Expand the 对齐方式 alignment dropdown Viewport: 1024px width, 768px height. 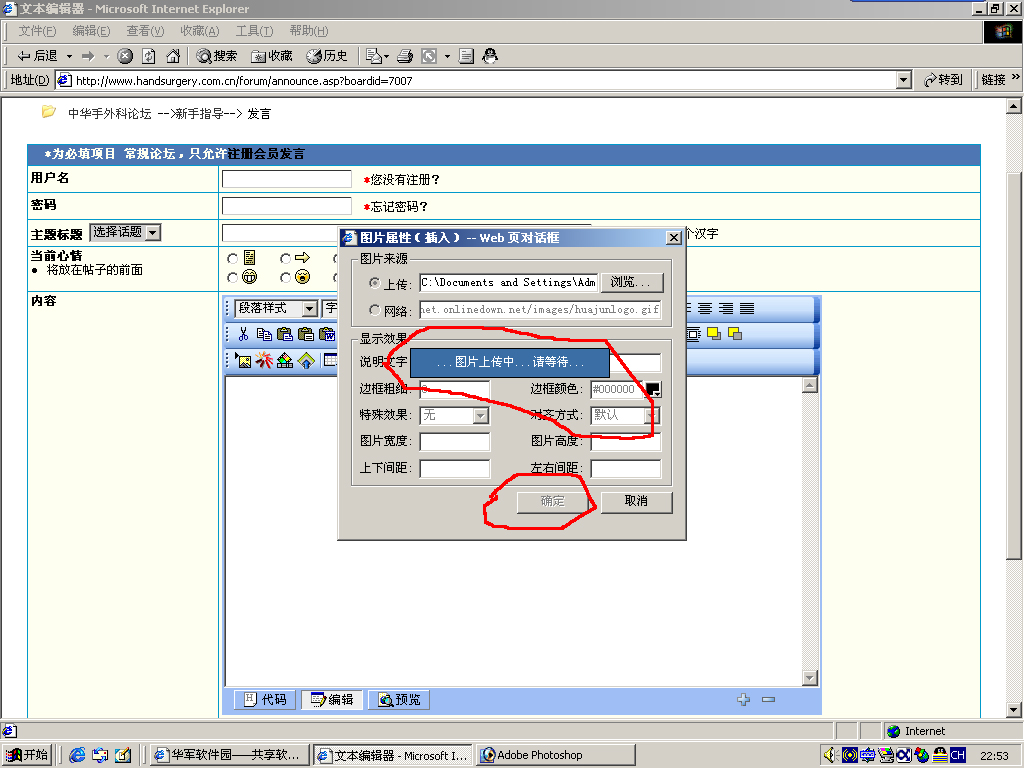pos(652,415)
